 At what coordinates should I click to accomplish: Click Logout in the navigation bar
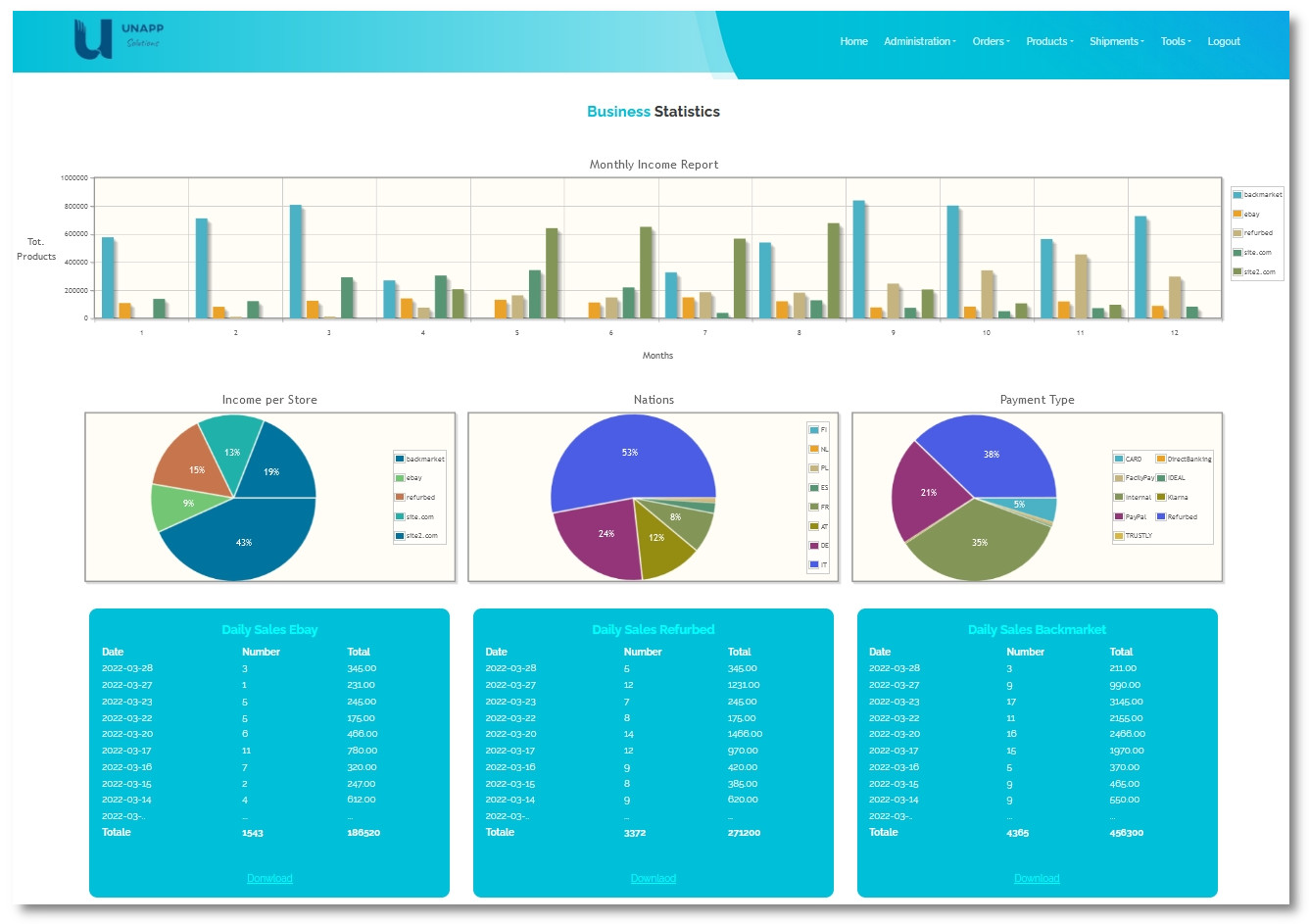click(1224, 41)
